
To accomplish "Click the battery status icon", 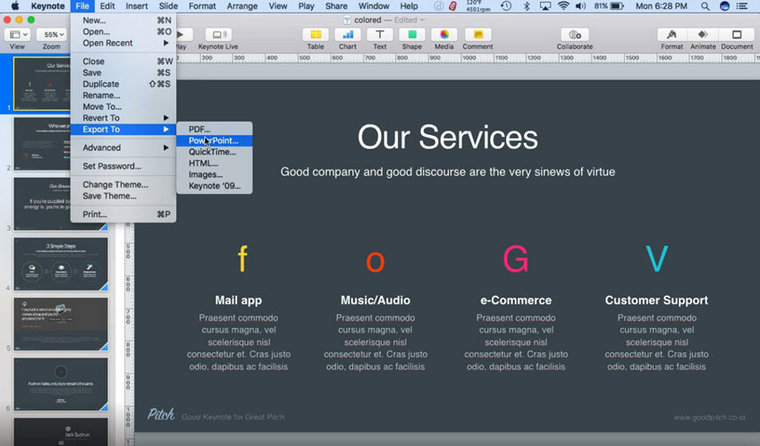I will click(617, 6).
